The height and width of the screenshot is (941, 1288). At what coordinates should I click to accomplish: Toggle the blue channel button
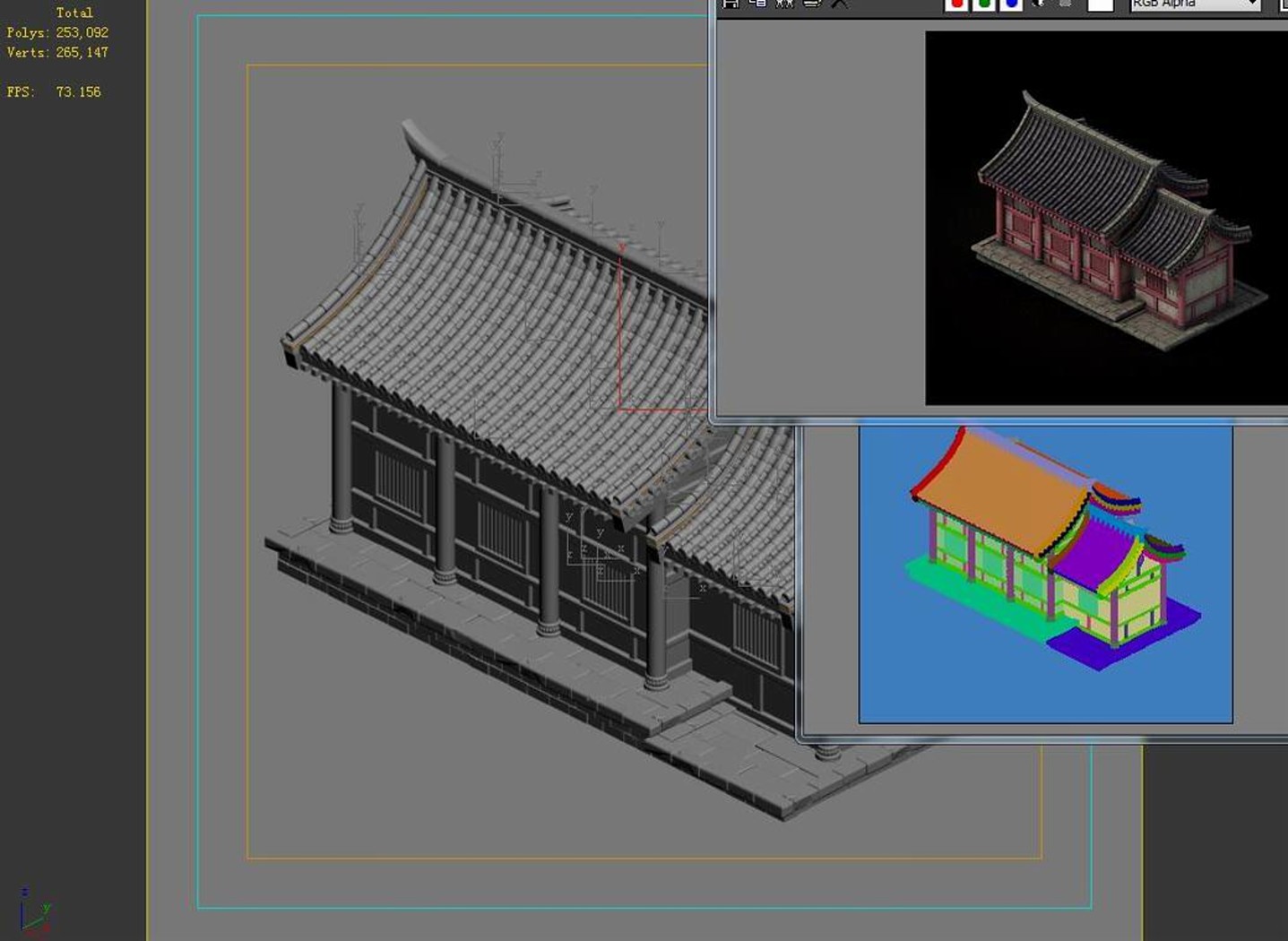pyautogui.click(x=1011, y=4)
